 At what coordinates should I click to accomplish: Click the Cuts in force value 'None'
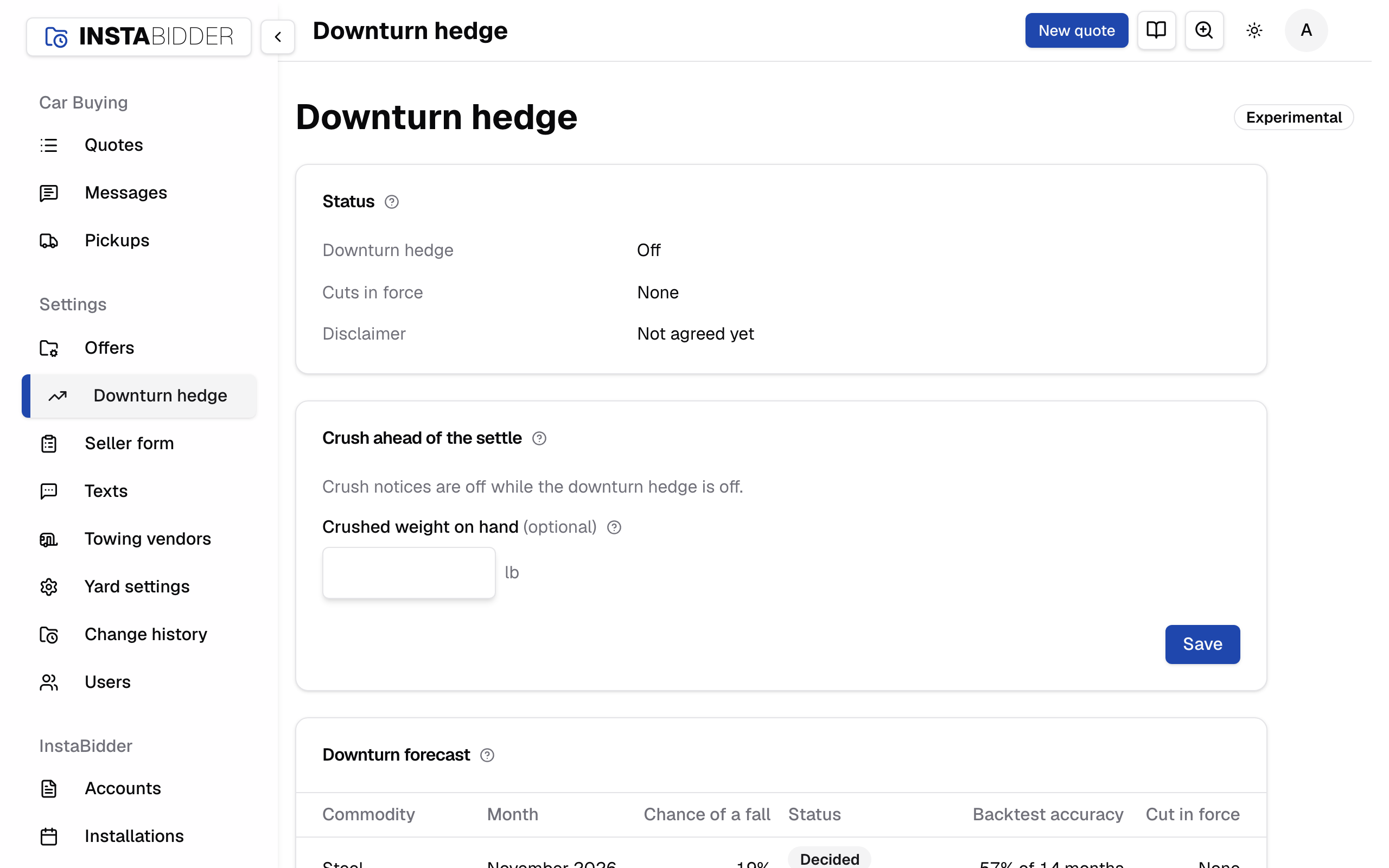[658, 293]
